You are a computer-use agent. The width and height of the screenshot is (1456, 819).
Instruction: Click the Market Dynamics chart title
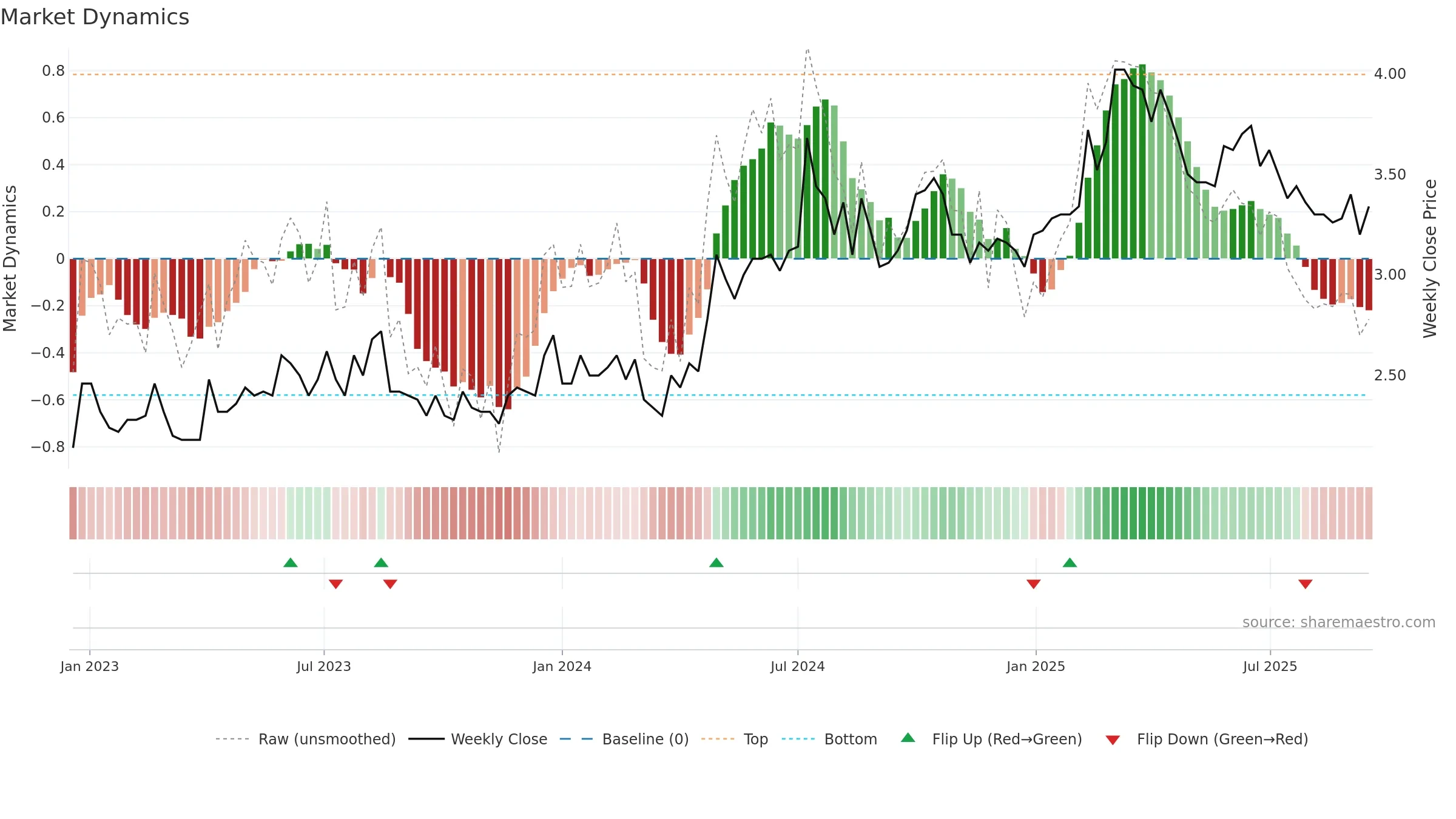(95, 17)
